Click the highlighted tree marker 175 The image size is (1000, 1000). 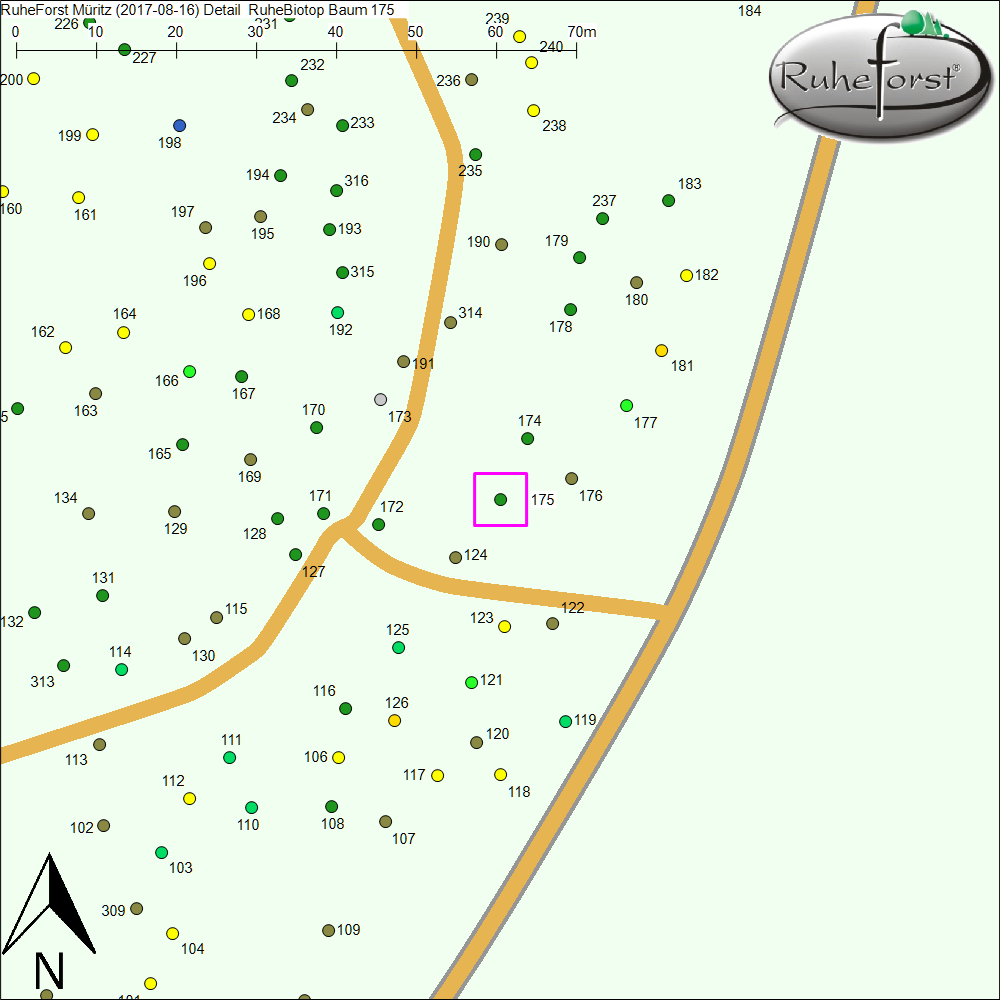pyautogui.click(x=500, y=499)
